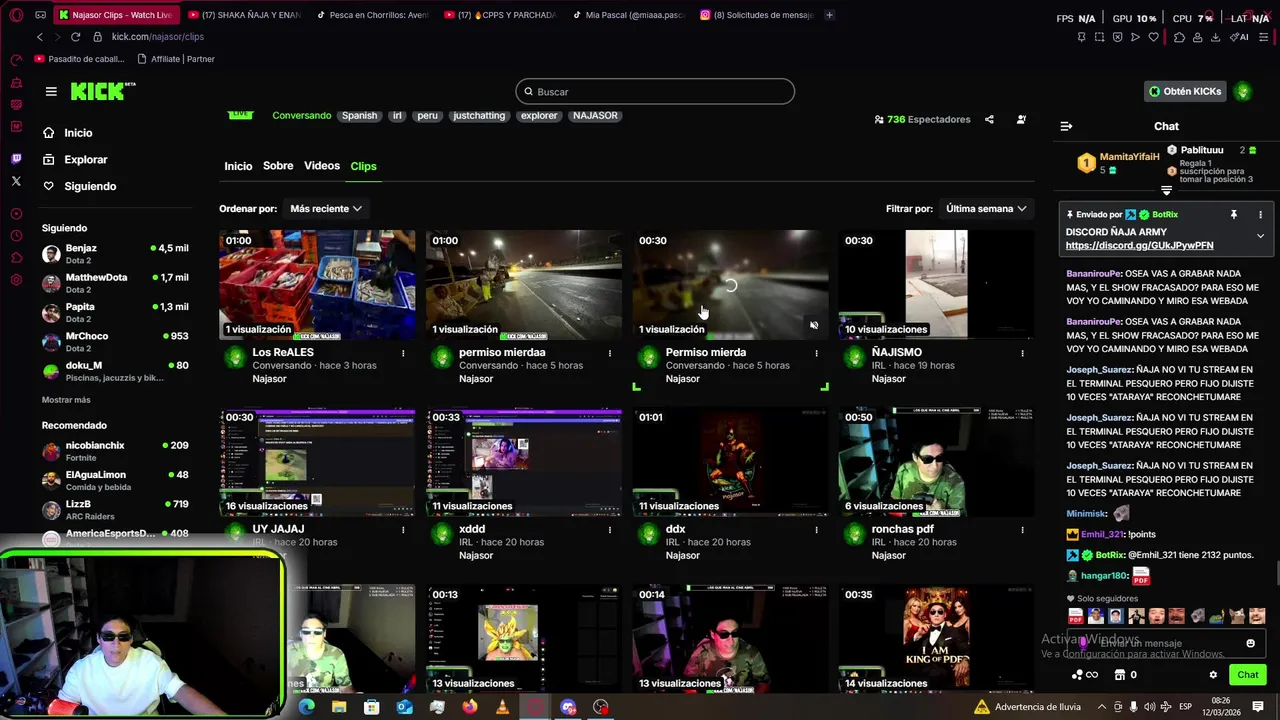Open Opera easy setup sliders icon
Screen dimensions: 1280x720
1265,37
